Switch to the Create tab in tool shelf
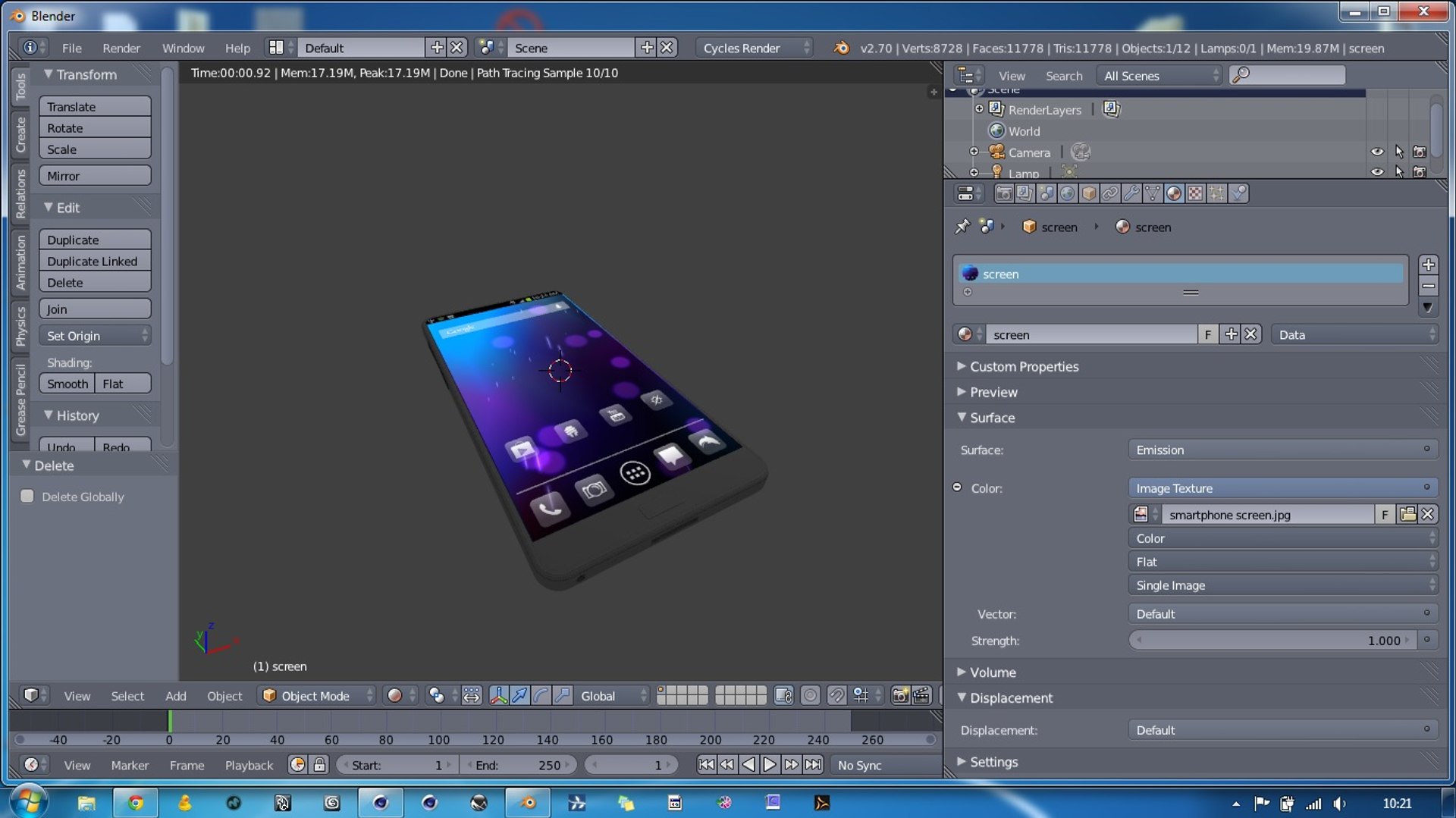Screen dimensions: 1456x818 20,135
